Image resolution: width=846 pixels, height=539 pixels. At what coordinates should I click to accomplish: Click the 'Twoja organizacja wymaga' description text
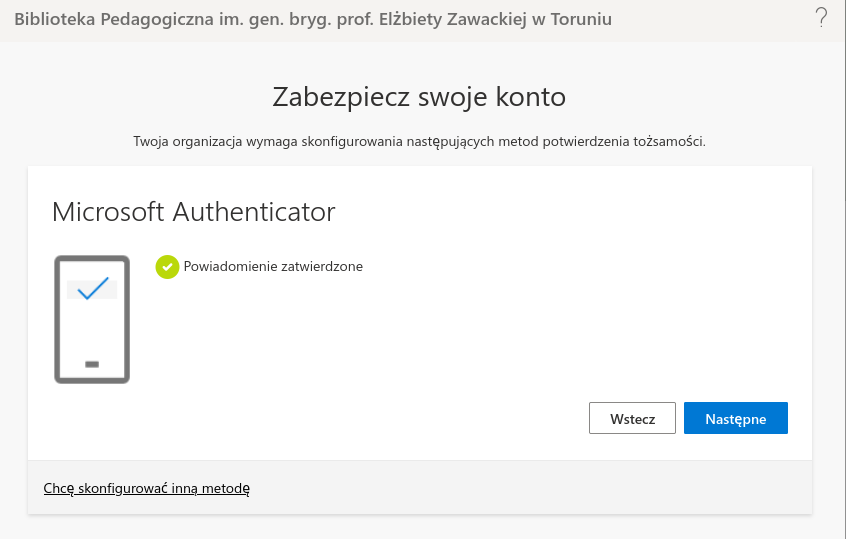coord(419,141)
